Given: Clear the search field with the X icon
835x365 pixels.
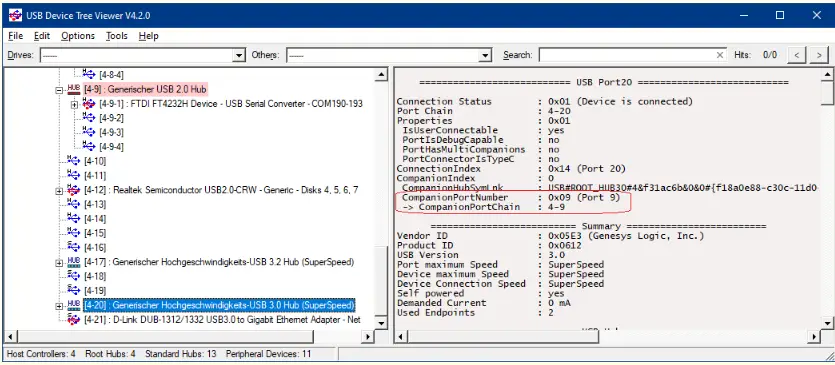Looking at the screenshot, I should [x=720, y=55].
